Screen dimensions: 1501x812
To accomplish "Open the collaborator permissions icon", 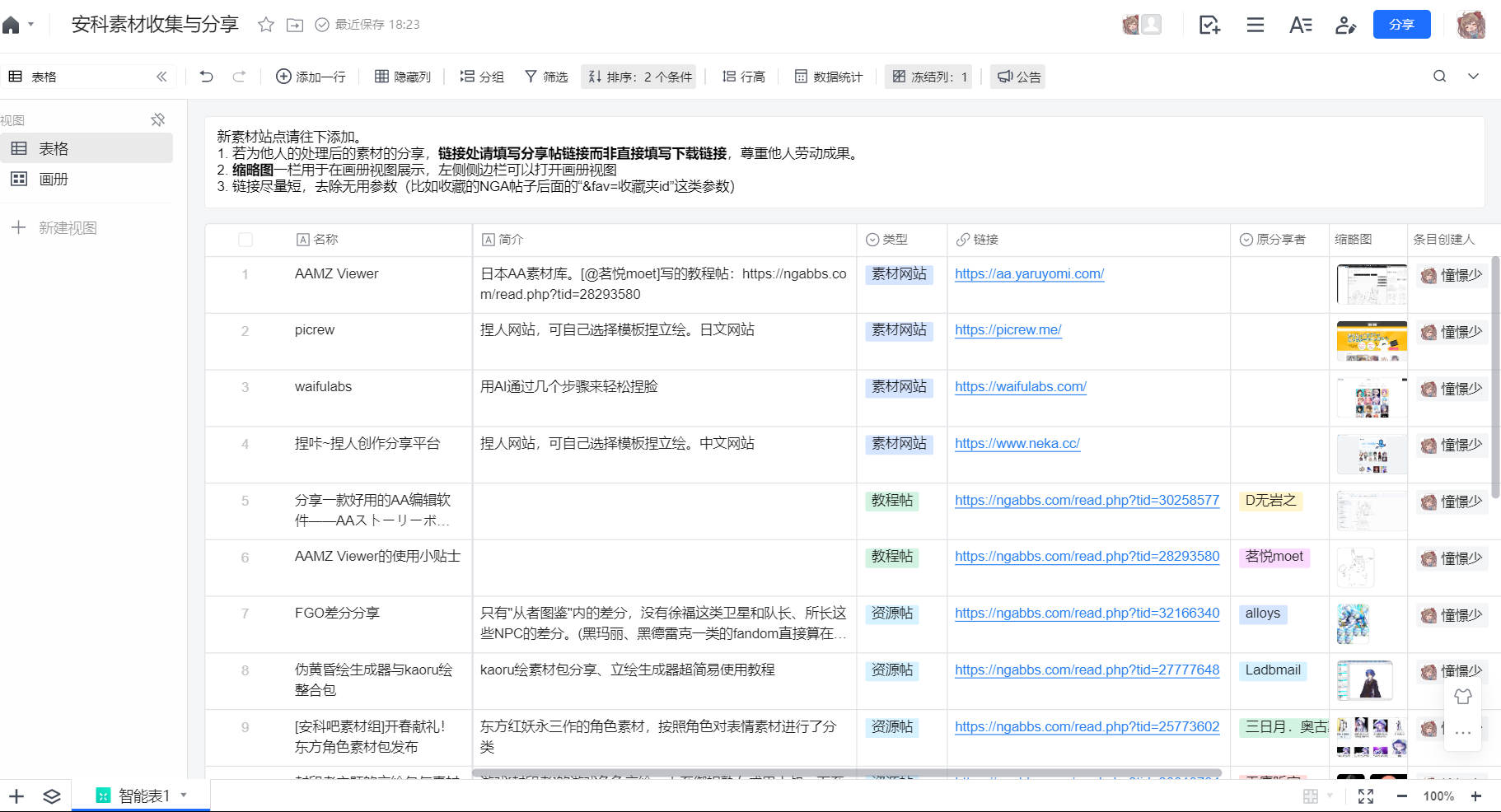I will [x=1345, y=26].
